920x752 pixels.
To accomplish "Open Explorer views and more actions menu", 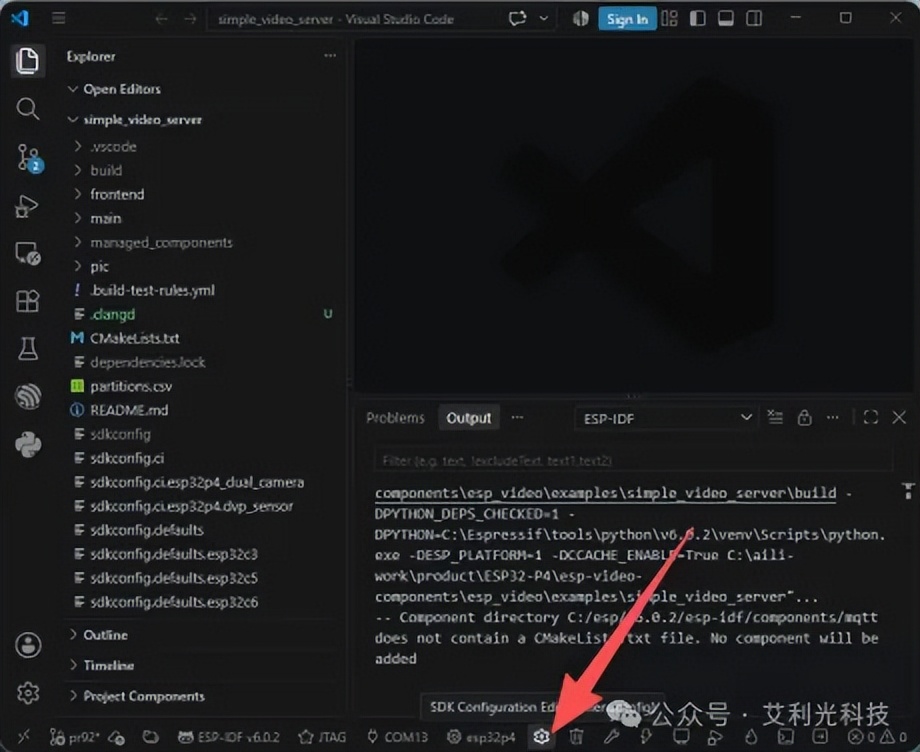I will tap(330, 56).
